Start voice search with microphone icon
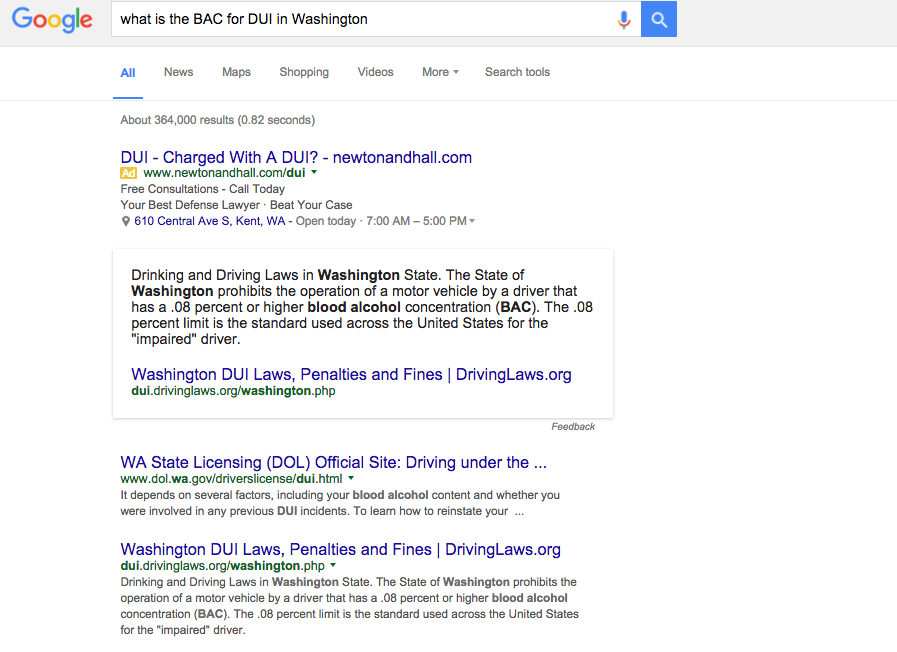The height and width of the screenshot is (652, 897). pos(624,19)
